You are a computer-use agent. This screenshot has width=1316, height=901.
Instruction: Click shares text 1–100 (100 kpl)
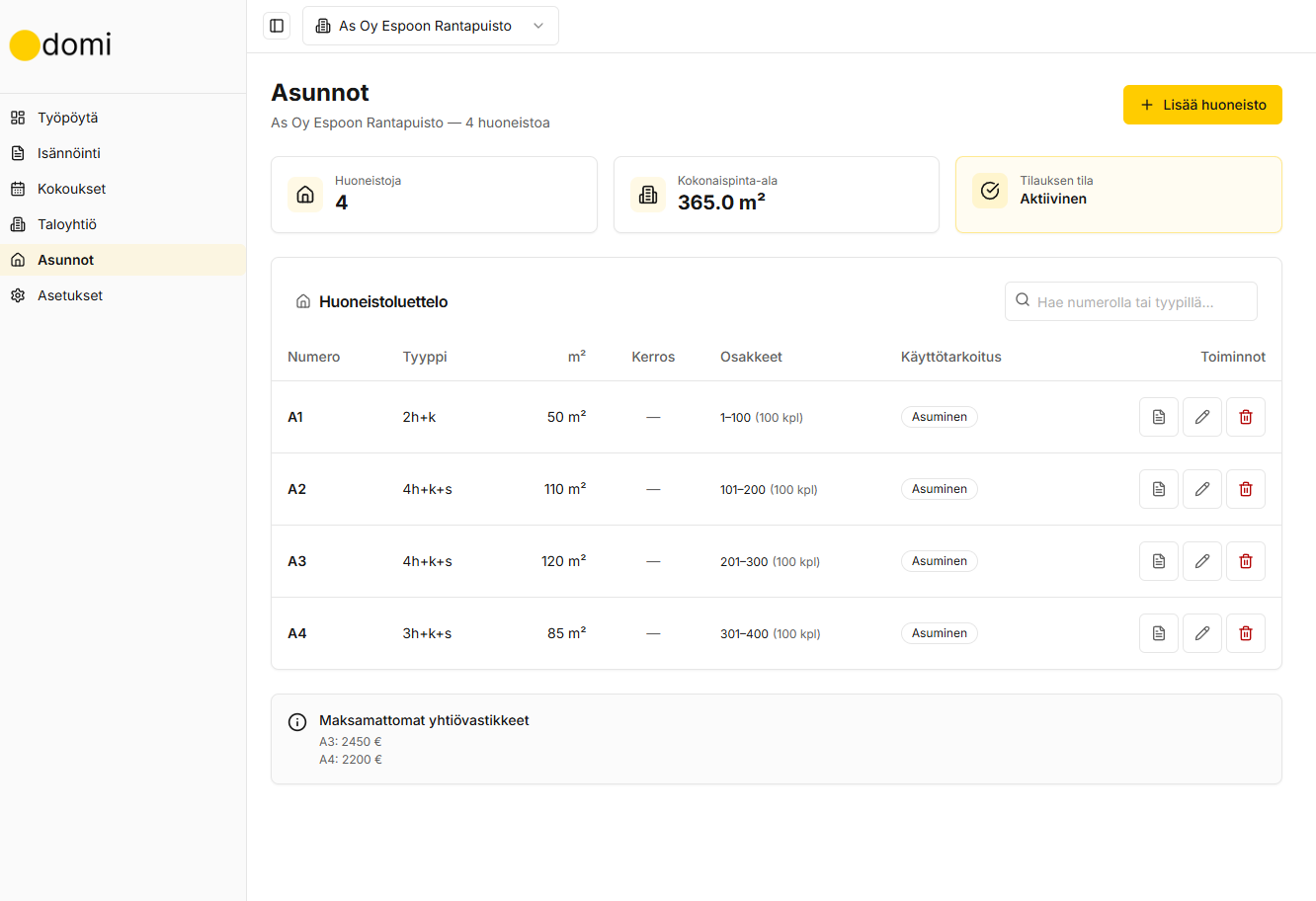point(762,418)
